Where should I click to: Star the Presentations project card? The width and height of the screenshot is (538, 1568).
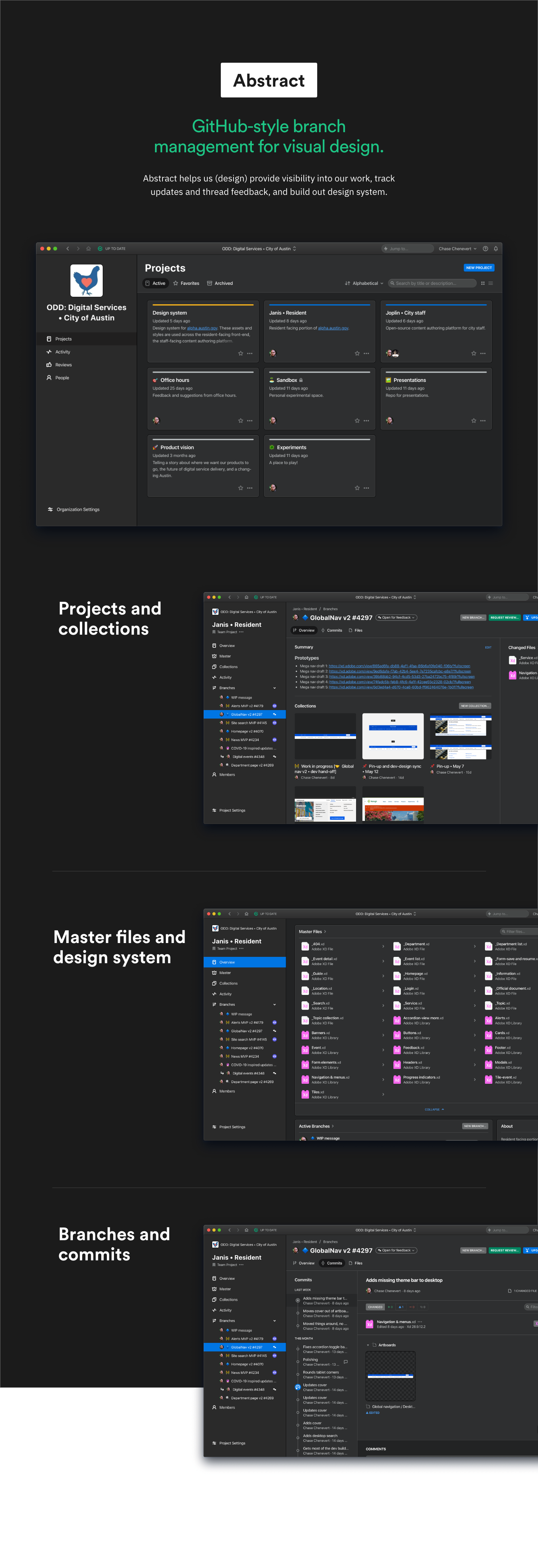tap(473, 421)
